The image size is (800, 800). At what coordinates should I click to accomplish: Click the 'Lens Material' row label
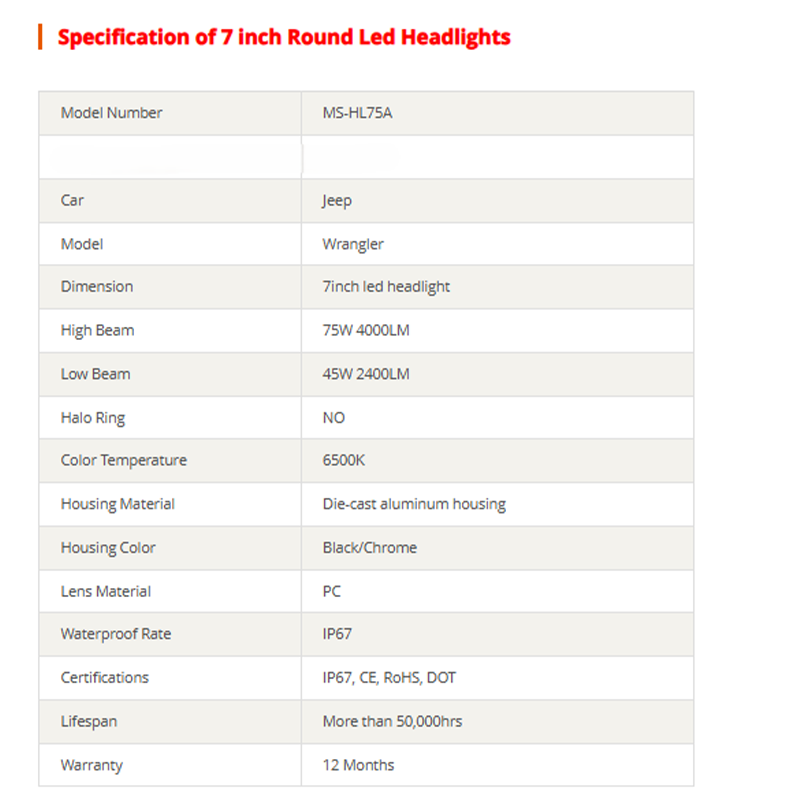[x=106, y=591]
